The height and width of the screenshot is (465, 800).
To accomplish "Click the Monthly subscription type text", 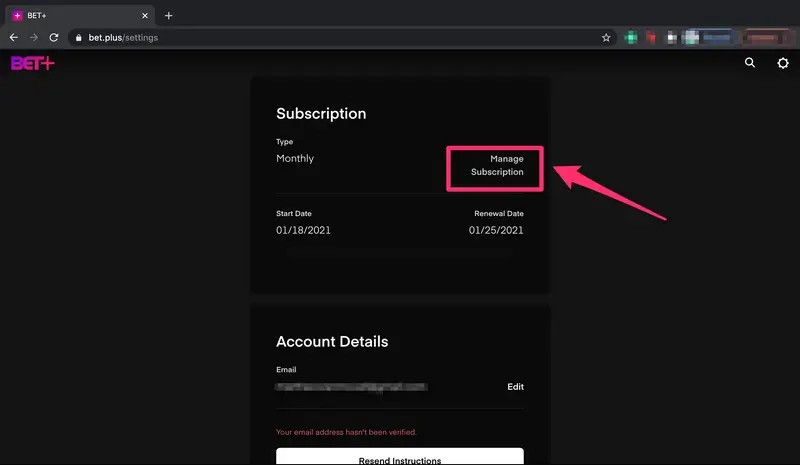I will (295, 158).
